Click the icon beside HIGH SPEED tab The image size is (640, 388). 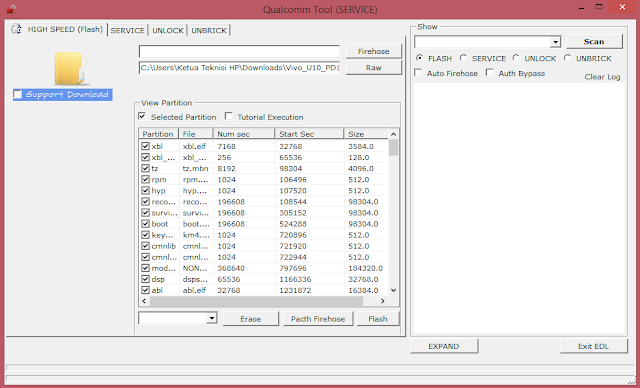(16, 29)
